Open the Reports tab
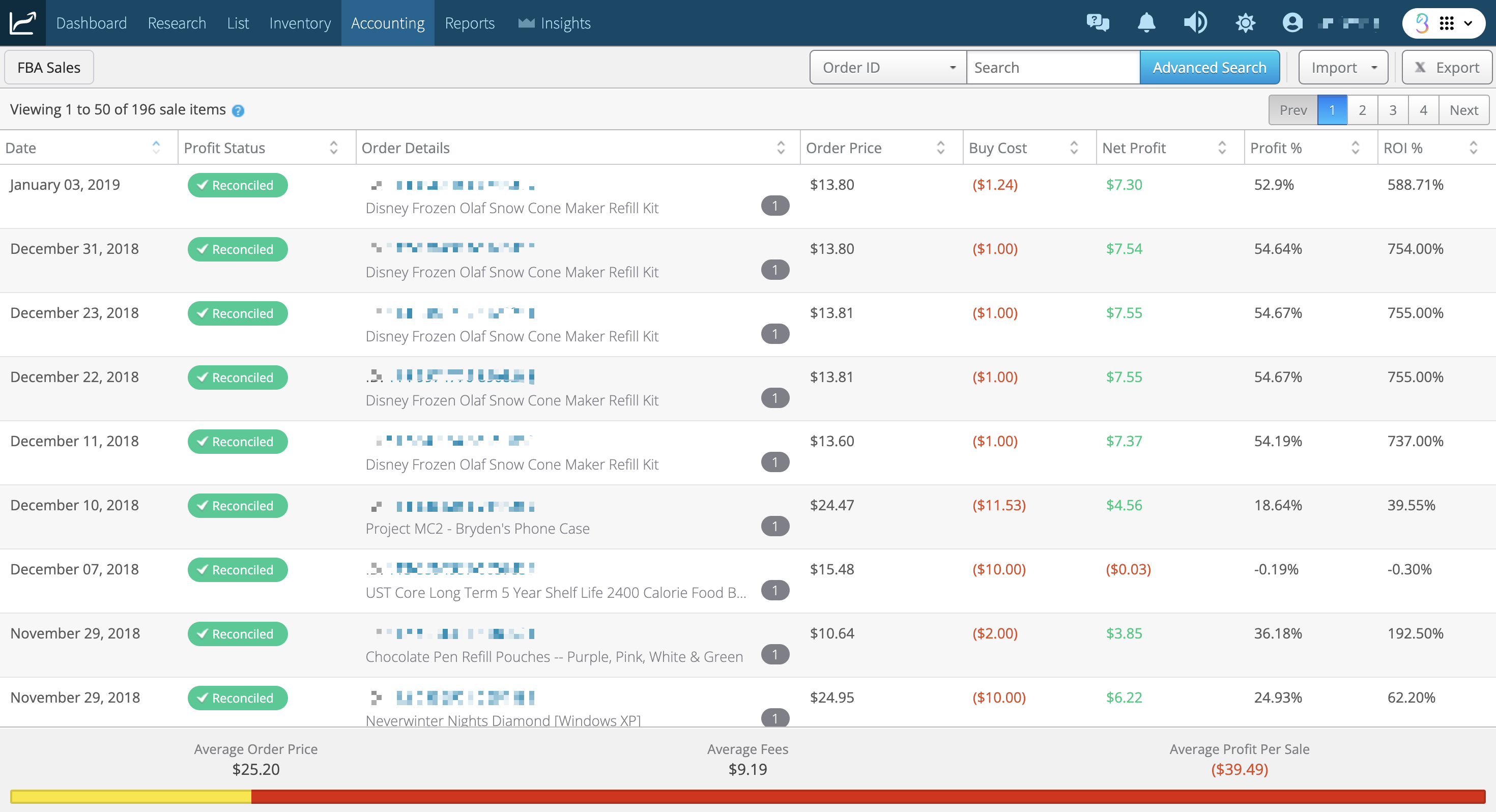The height and width of the screenshot is (812, 1496). [x=470, y=23]
